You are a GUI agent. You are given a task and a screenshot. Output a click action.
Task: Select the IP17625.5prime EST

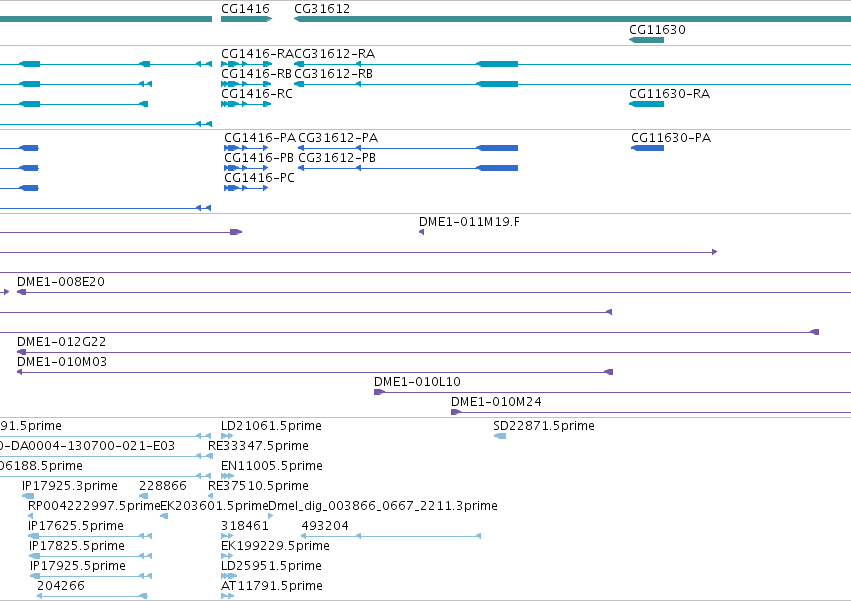[90, 536]
